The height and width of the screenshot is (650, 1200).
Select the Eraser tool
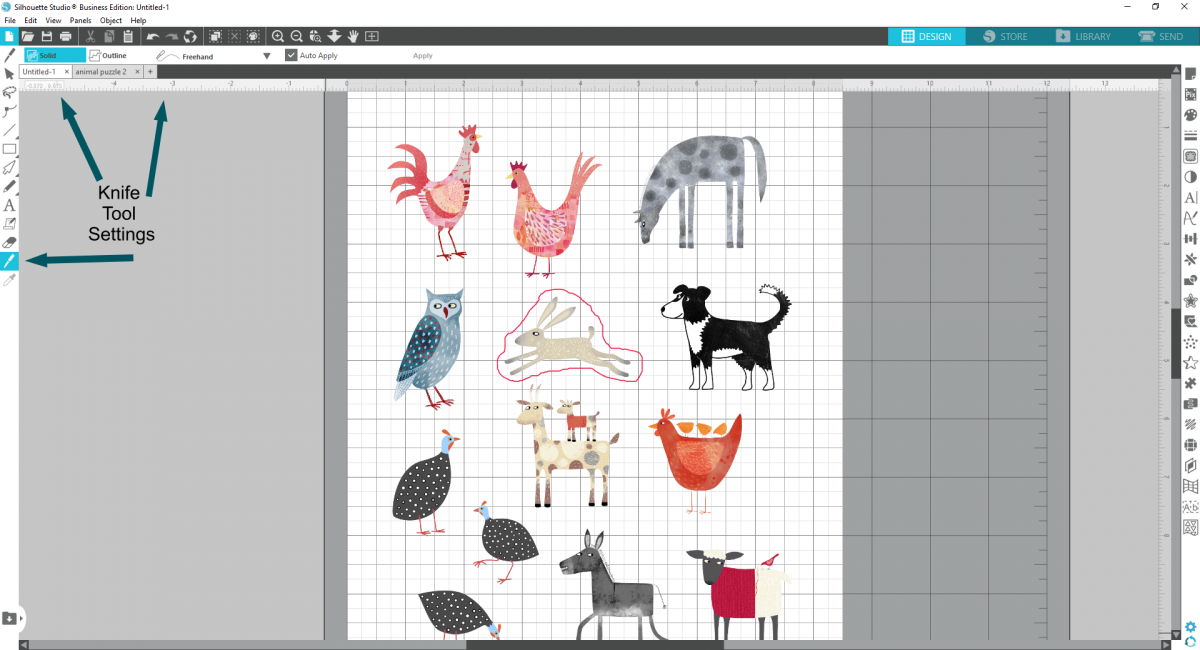click(x=9, y=242)
